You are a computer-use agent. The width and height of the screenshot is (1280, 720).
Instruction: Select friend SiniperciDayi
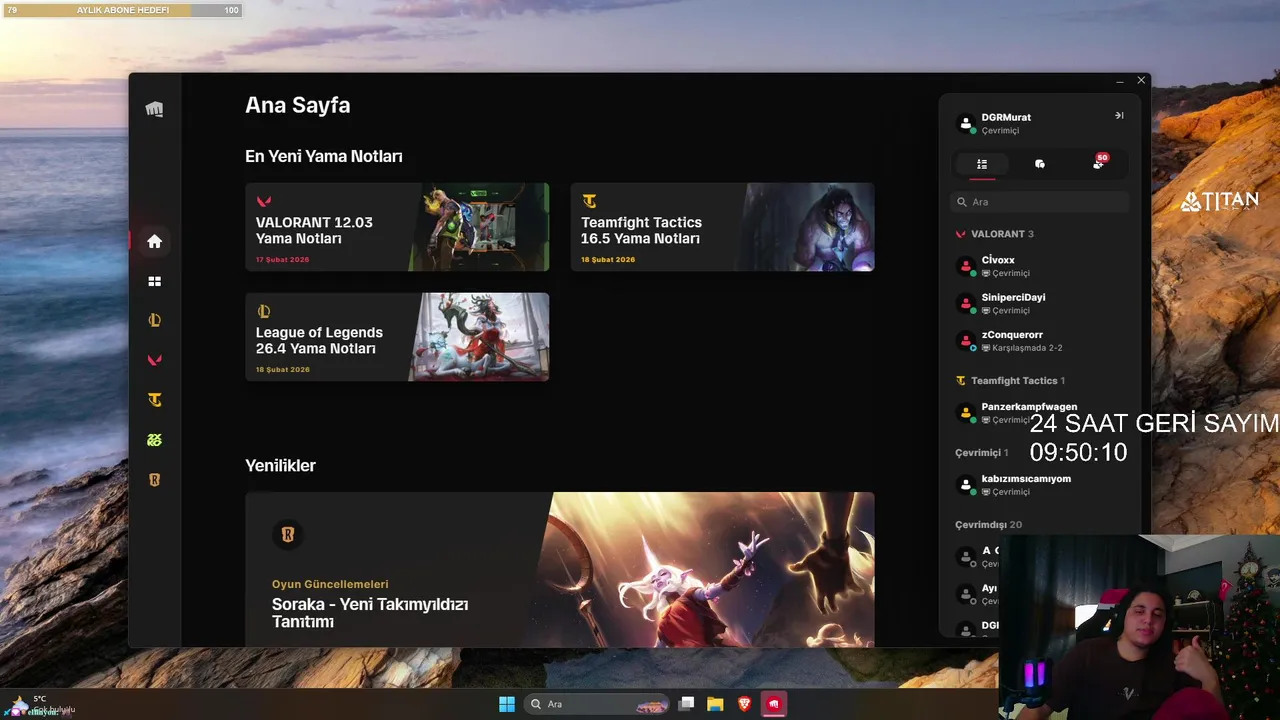click(1040, 303)
